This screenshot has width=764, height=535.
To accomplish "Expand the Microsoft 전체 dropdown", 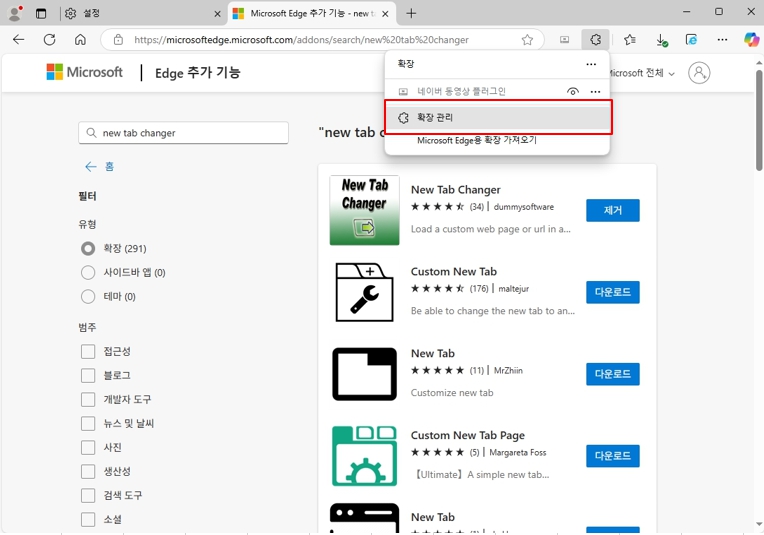I will click(x=642, y=73).
